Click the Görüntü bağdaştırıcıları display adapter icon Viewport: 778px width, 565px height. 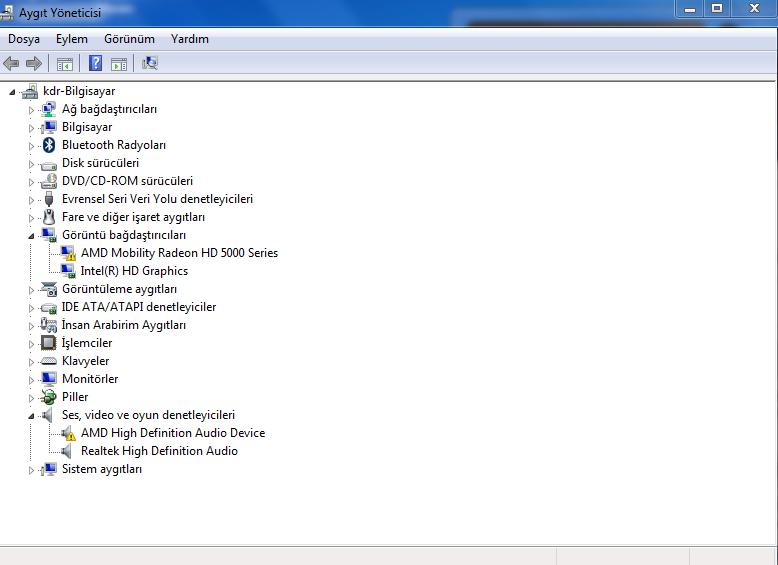[x=49, y=235]
